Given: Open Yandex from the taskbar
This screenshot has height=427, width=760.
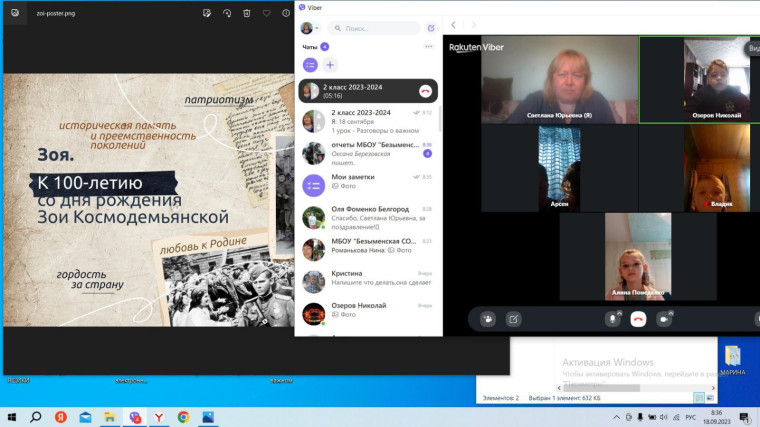Looking at the screenshot, I should point(61,417).
